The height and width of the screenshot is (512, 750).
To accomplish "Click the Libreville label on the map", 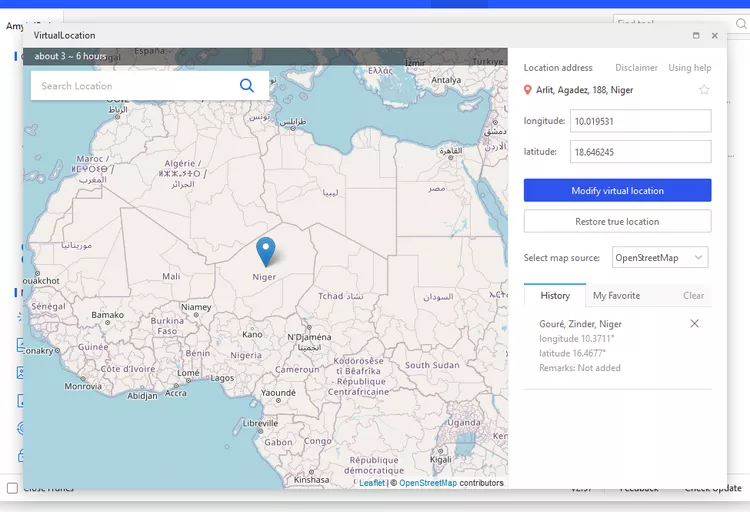I will (x=260, y=423).
